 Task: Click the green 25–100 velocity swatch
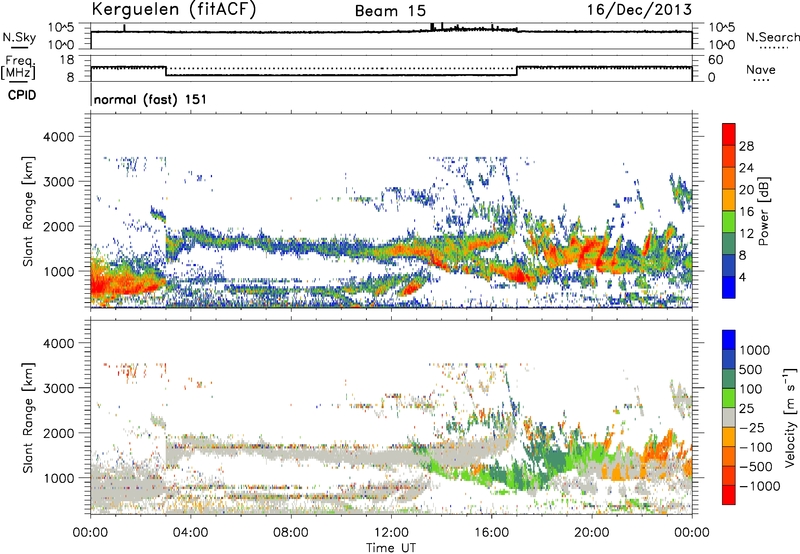click(x=729, y=398)
